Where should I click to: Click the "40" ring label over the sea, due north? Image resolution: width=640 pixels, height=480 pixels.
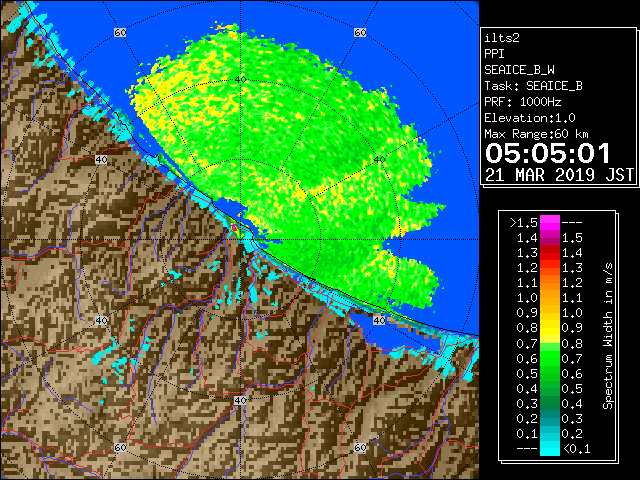240,80
